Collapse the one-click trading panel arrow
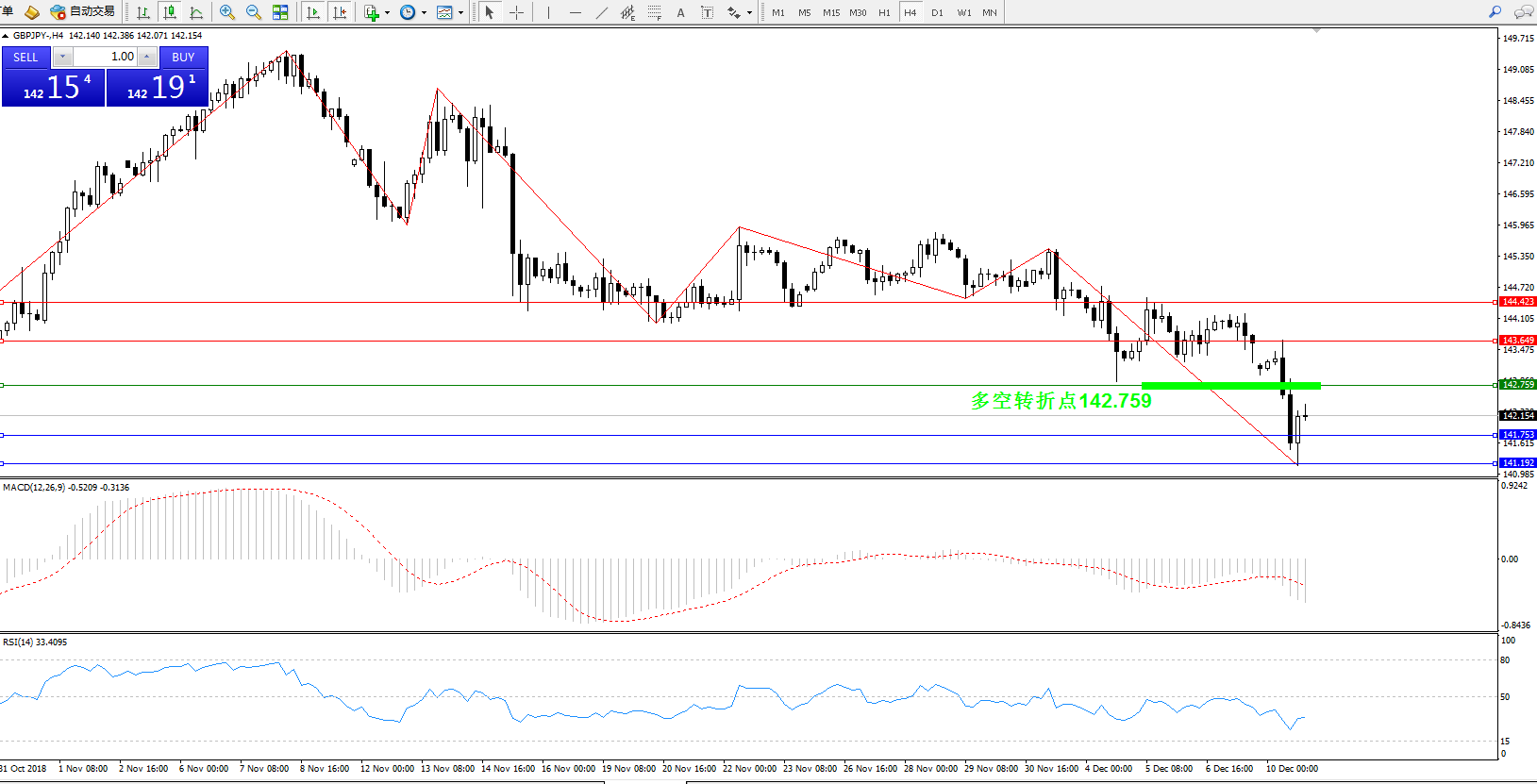Screen dimensions: 1537x784 pos(6,36)
